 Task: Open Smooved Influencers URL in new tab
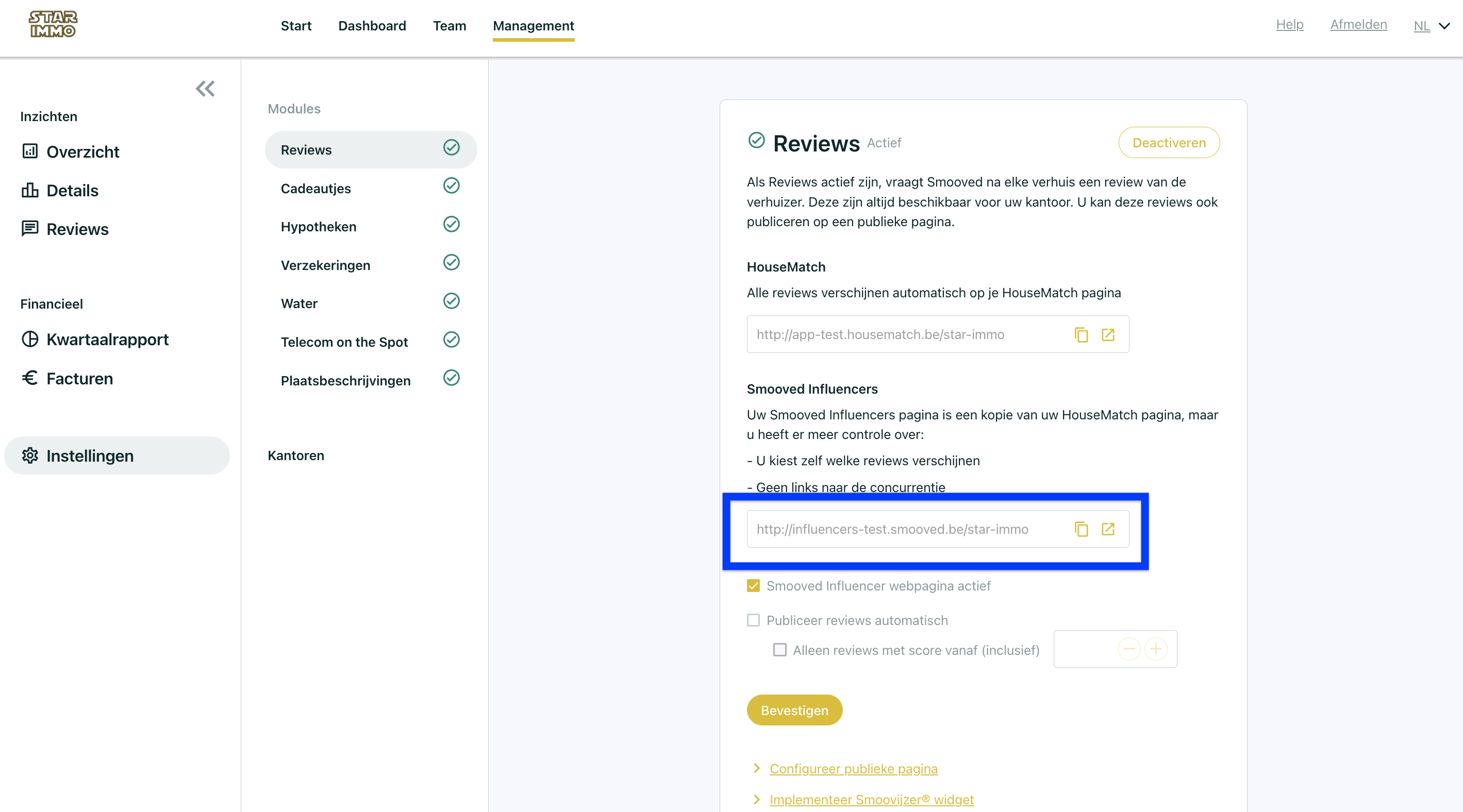coord(1108,530)
